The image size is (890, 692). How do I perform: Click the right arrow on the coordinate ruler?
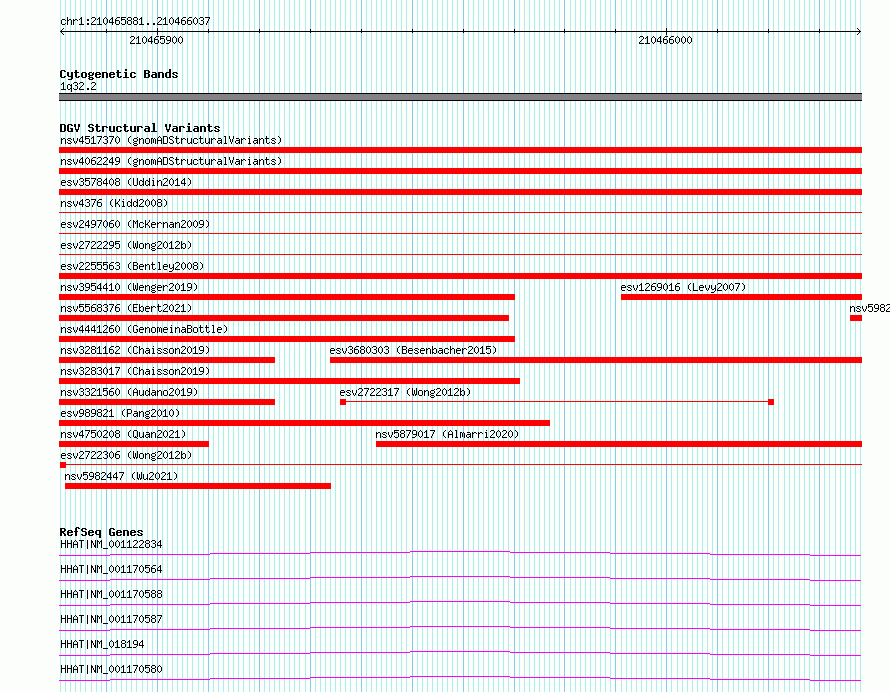click(859, 31)
